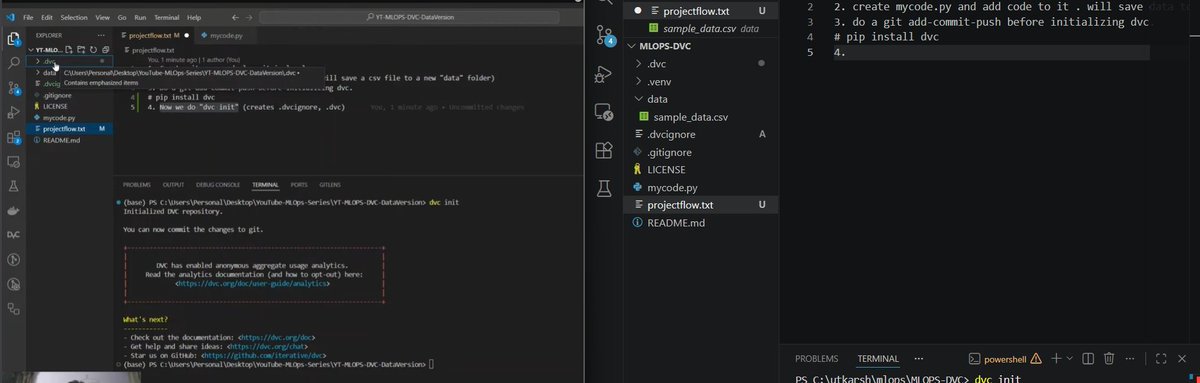Select OUTPUT panel tab in left window

pyautogui.click(x=173, y=185)
